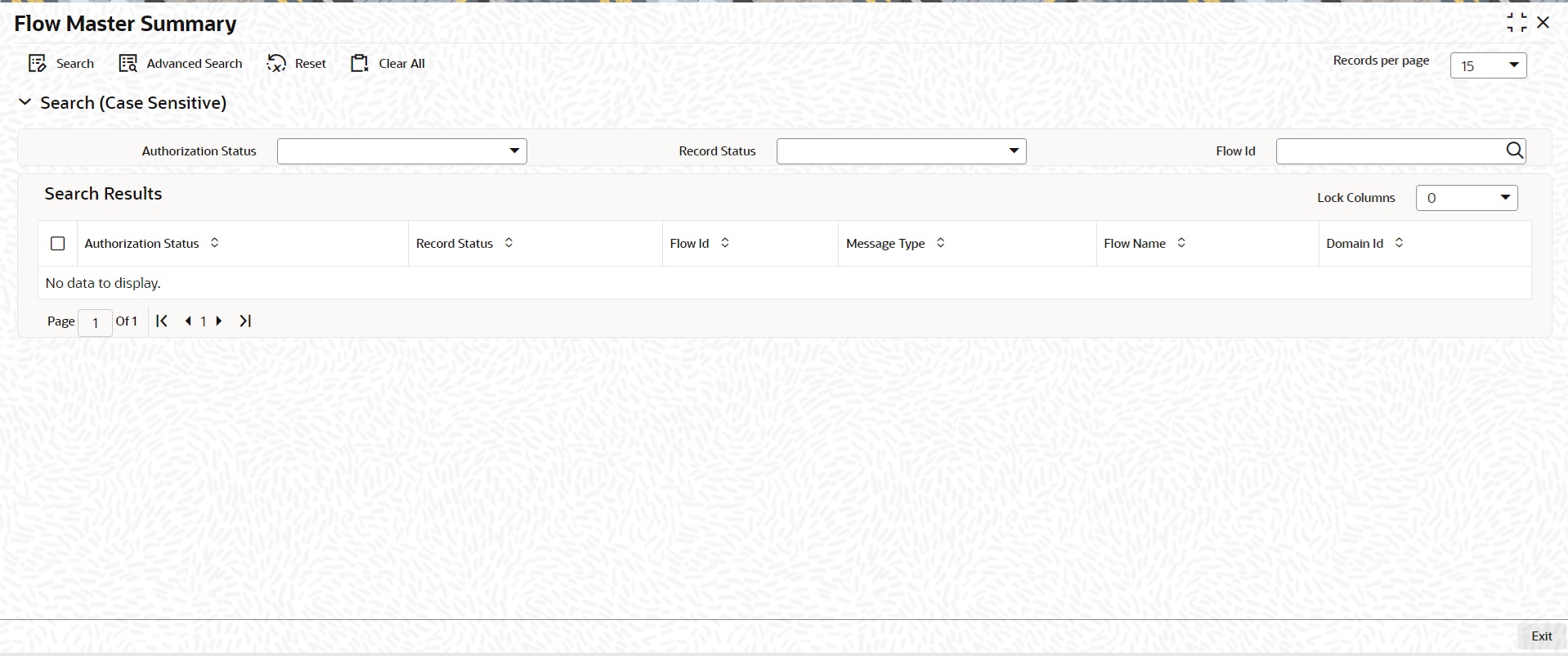Sort by Domain Id column

click(x=1399, y=243)
